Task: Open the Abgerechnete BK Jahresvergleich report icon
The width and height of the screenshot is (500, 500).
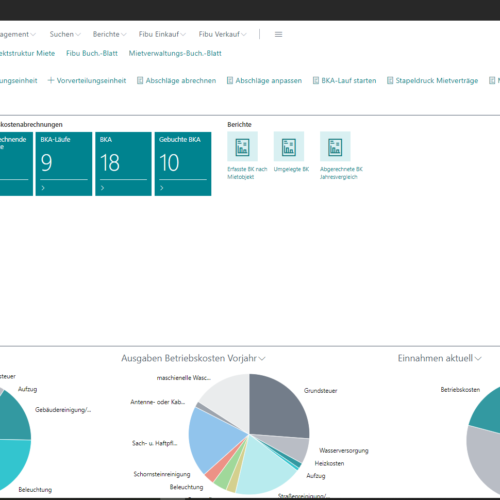Action: (335, 146)
